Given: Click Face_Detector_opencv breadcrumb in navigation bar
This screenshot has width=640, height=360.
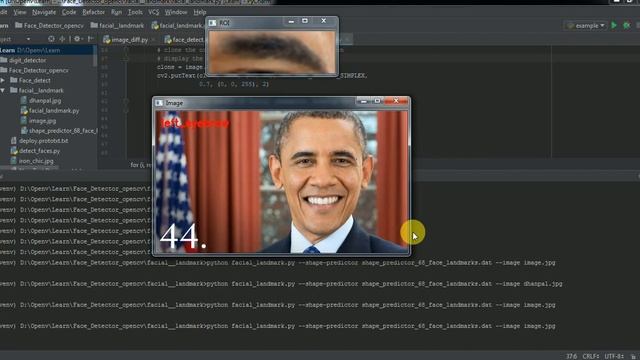Looking at the screenshot, I should (49, 26).
